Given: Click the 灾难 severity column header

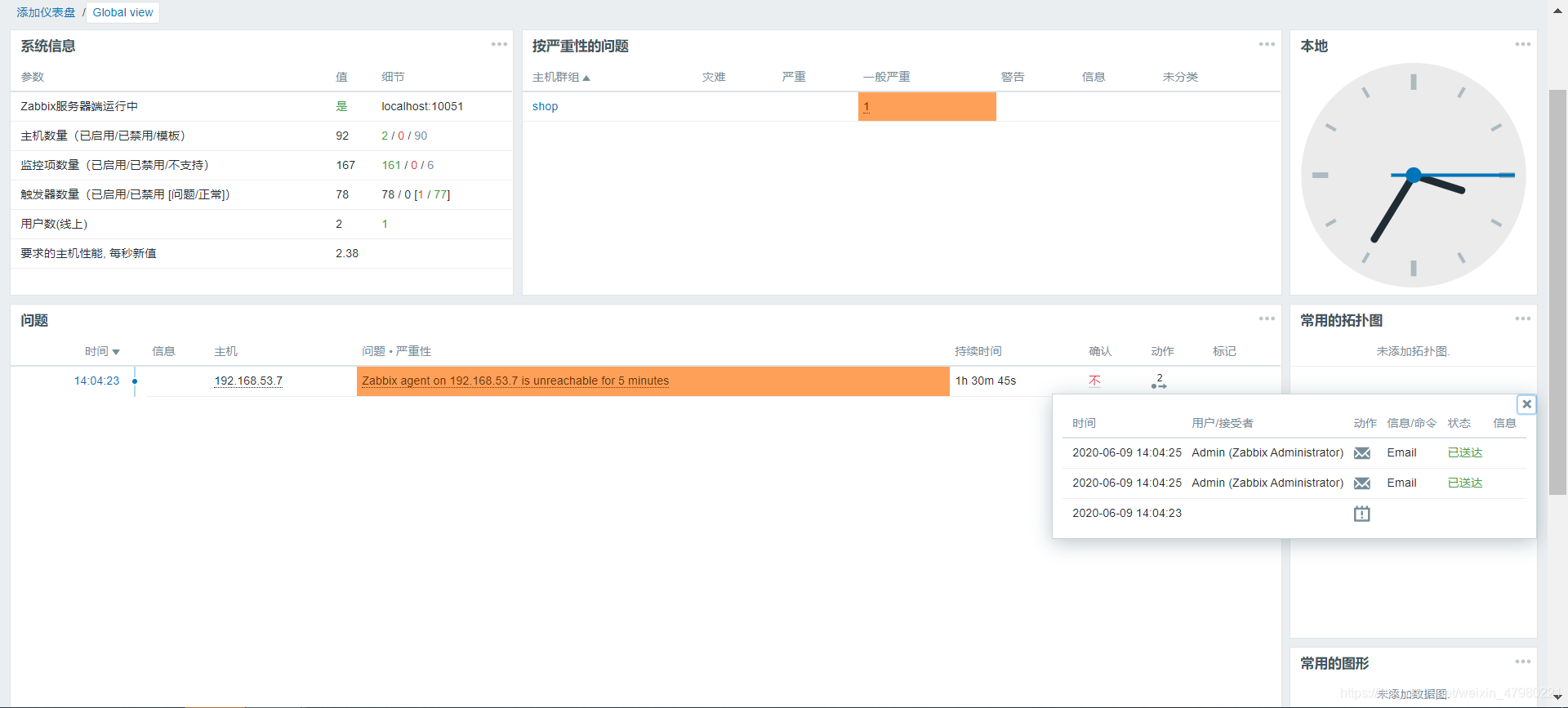Looking at the screenshot, I should tap(714, 77).
